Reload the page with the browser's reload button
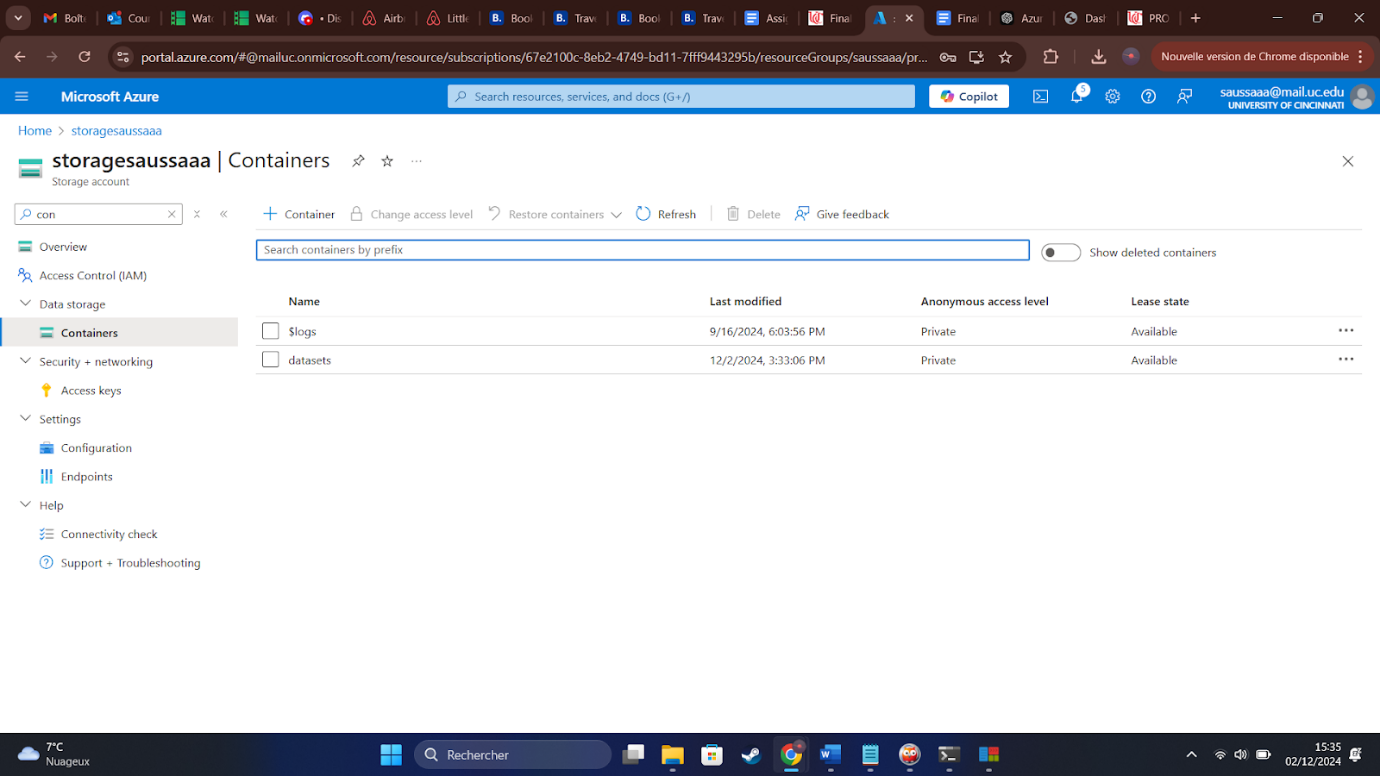 pos(85,57)
